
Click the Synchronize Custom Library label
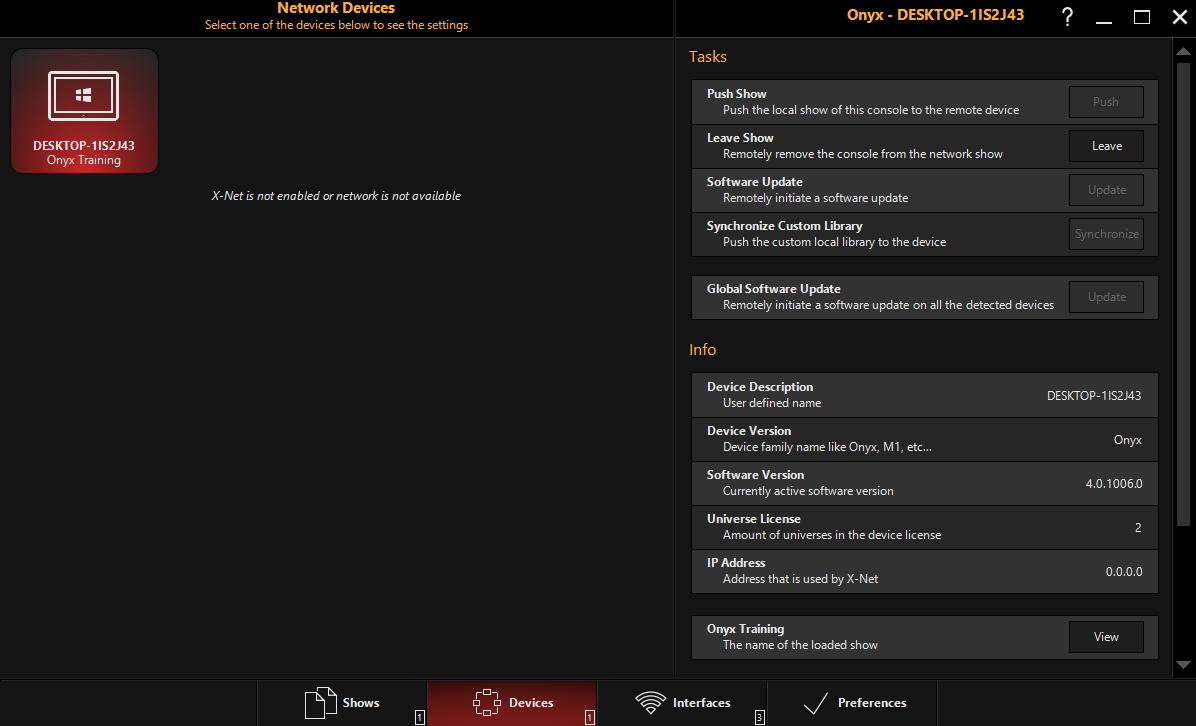click(x=785, y=226)
